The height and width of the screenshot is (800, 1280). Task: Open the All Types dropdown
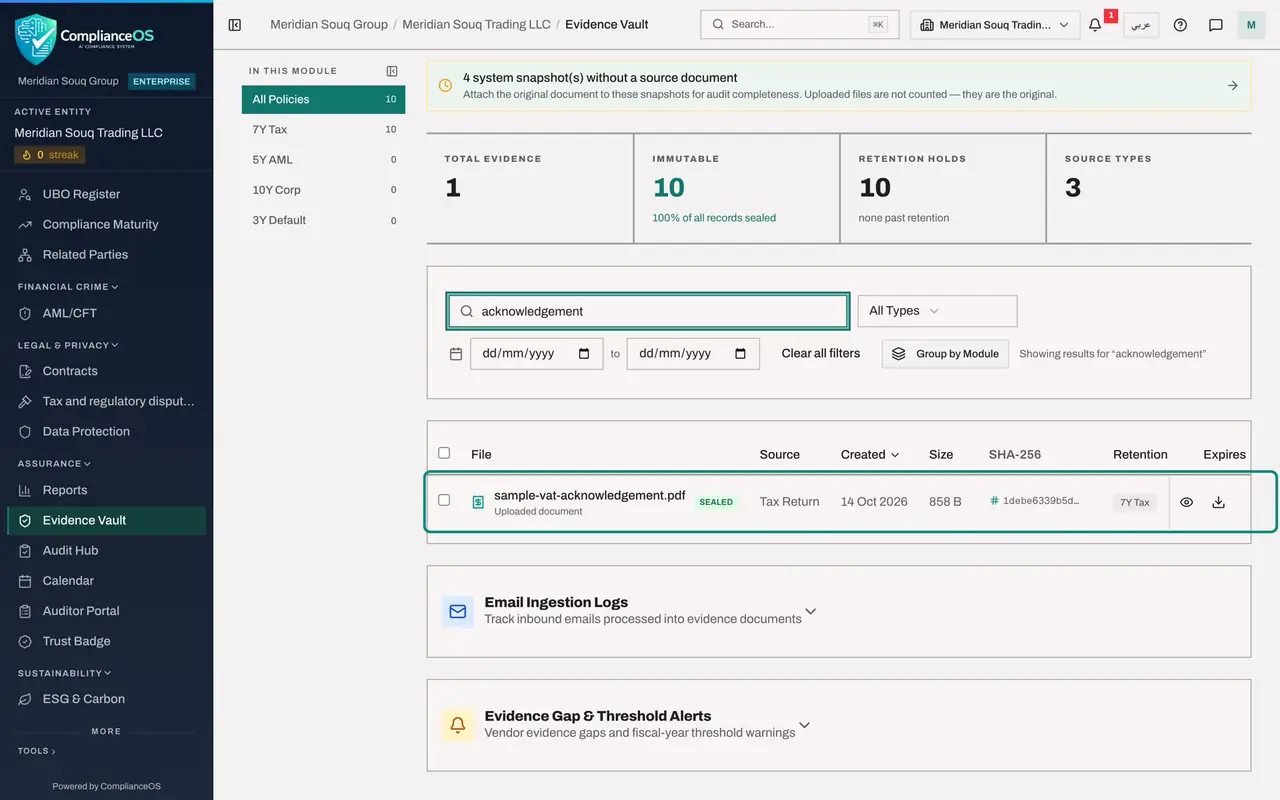click(937, 311)
